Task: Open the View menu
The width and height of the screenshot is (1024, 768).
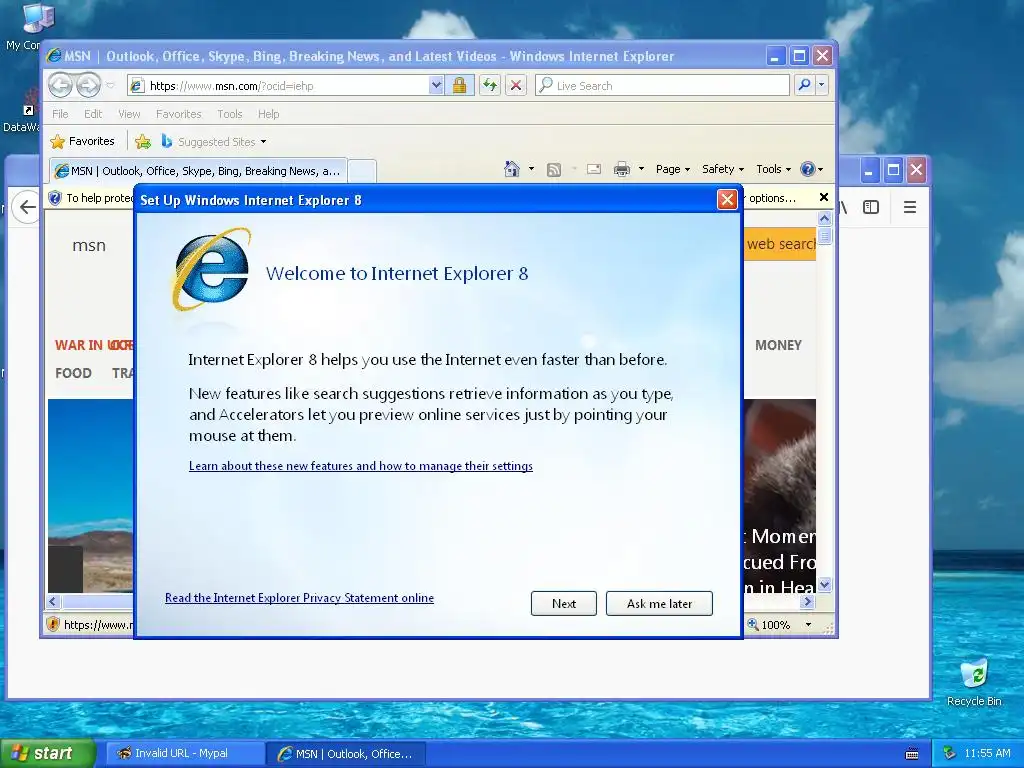Action: (x=129, y=114)
